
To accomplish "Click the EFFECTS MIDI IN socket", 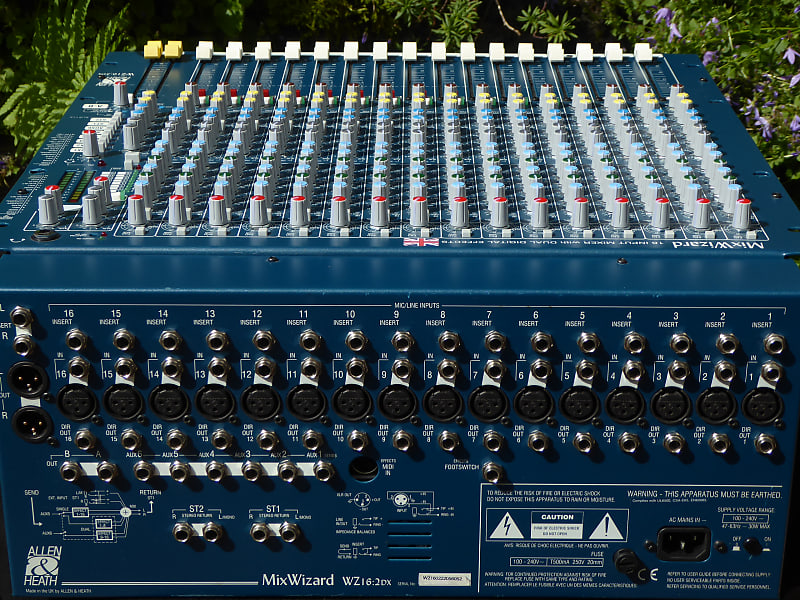I will (x=364, y=468).
